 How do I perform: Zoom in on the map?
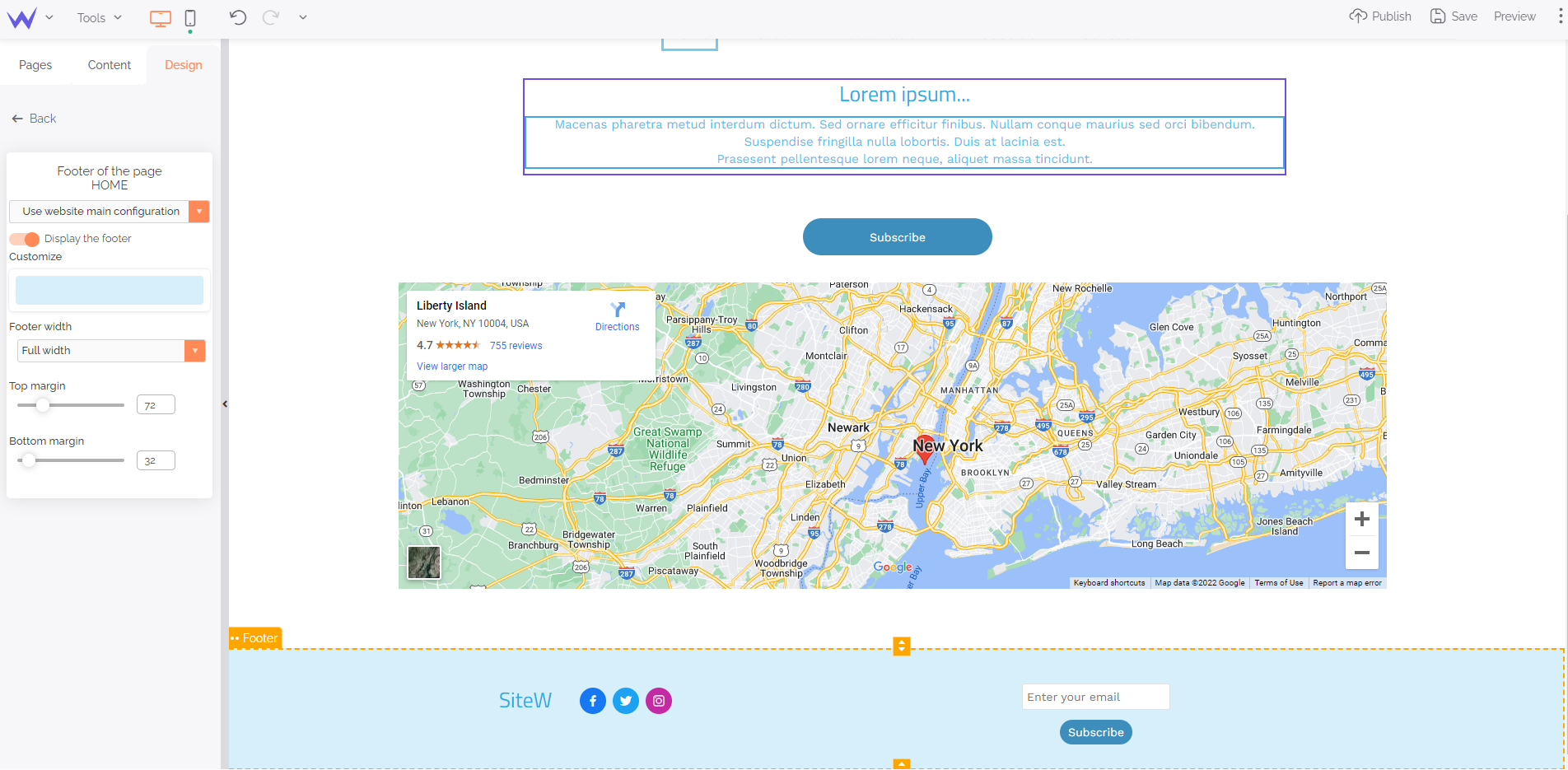[1361, 519]
